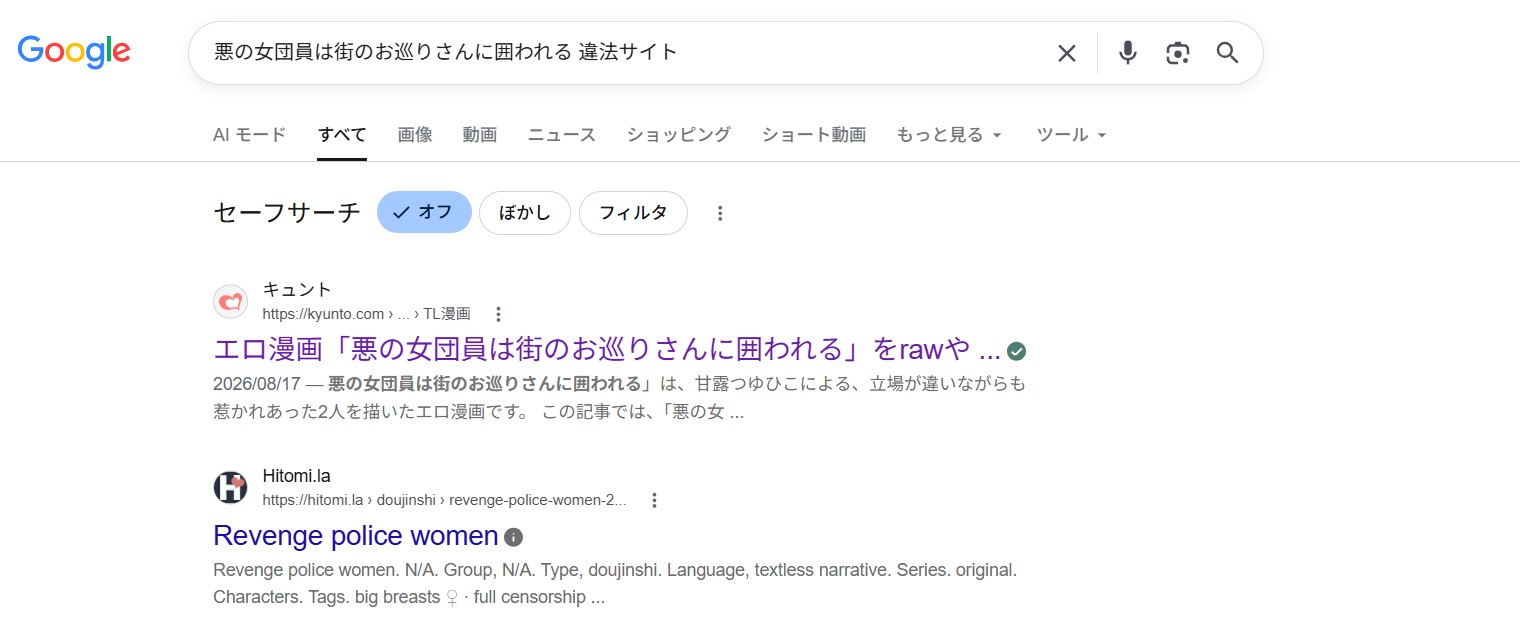Submit search with magnifying glass icon
This screenshot has height=627, width=1520.
point(1228,53)
